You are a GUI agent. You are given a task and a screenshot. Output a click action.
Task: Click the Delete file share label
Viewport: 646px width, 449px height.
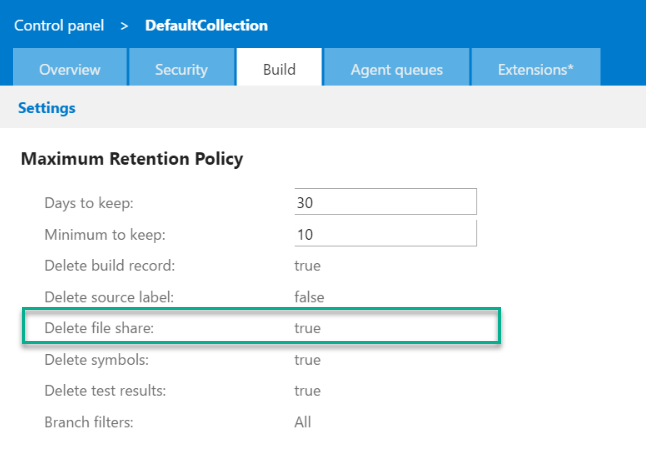tap(99, 328)
